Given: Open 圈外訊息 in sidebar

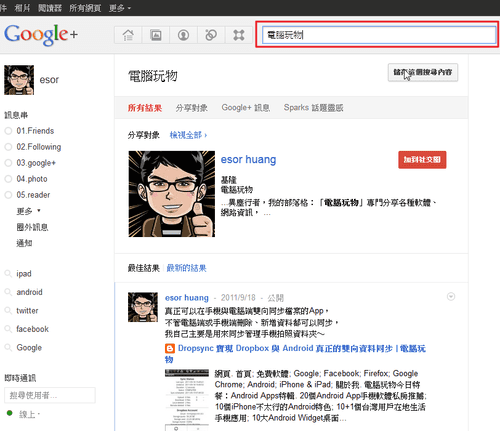Looking at the screenshot, I should point(32,227).
